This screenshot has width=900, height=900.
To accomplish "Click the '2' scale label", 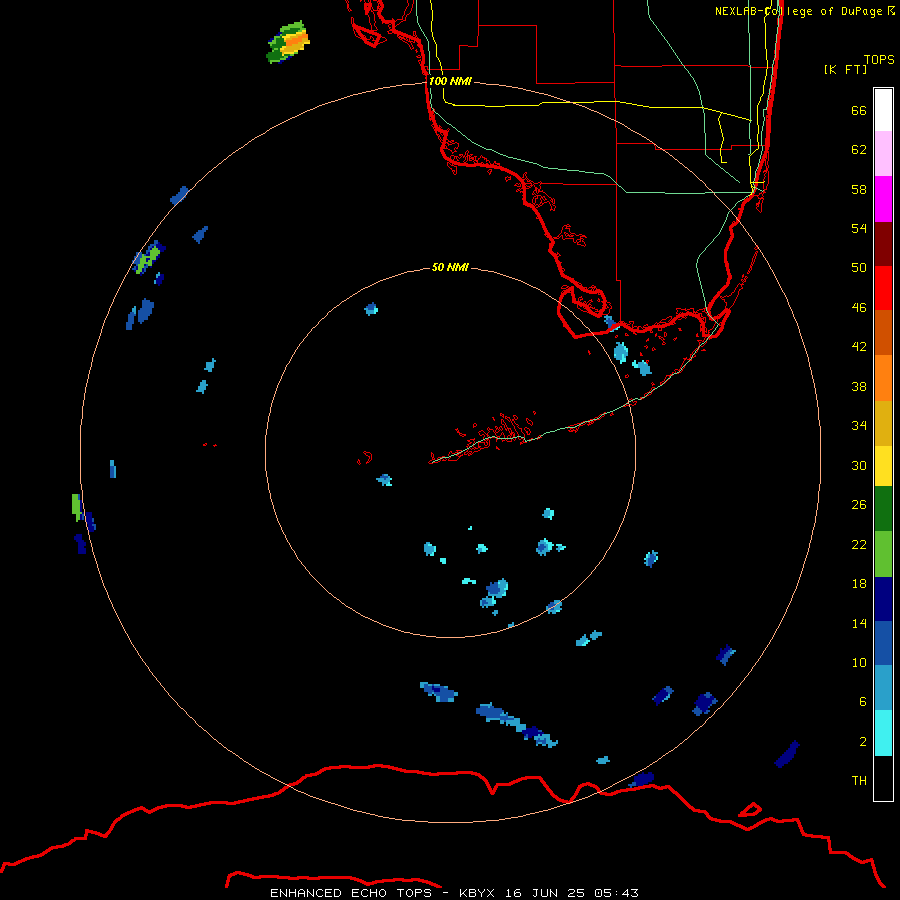I will (x=863, y=742).
